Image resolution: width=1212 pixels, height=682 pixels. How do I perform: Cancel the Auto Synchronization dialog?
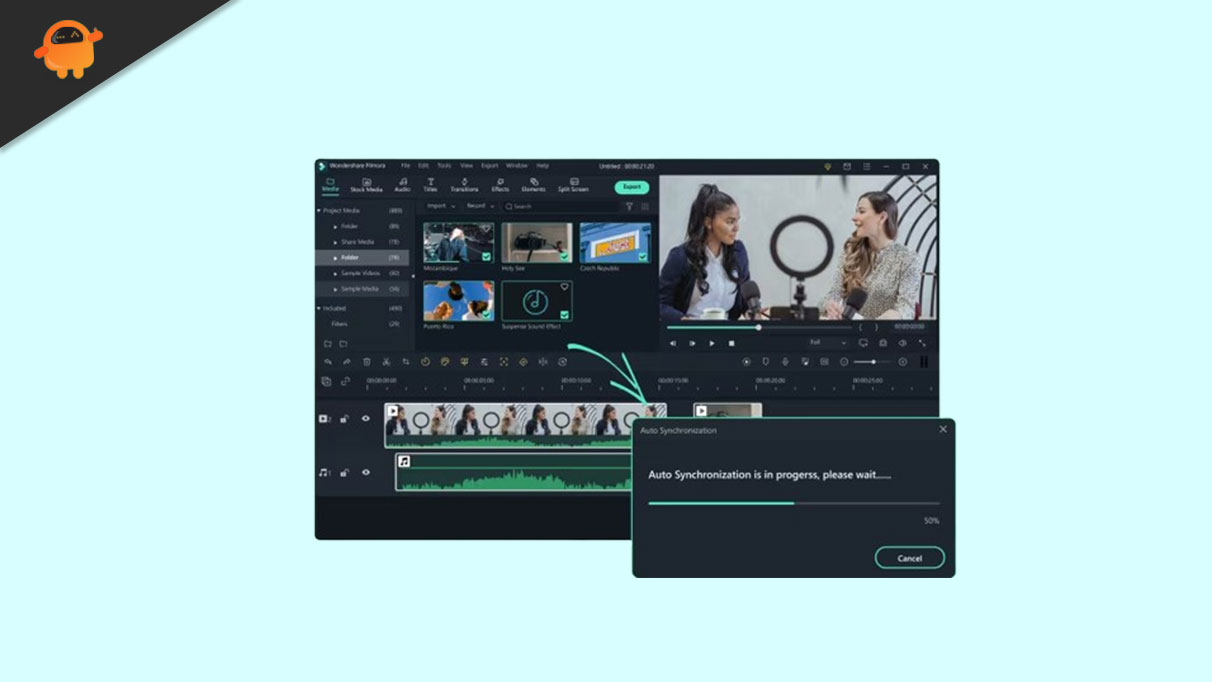pyautogui.click(x=910, y=558)
